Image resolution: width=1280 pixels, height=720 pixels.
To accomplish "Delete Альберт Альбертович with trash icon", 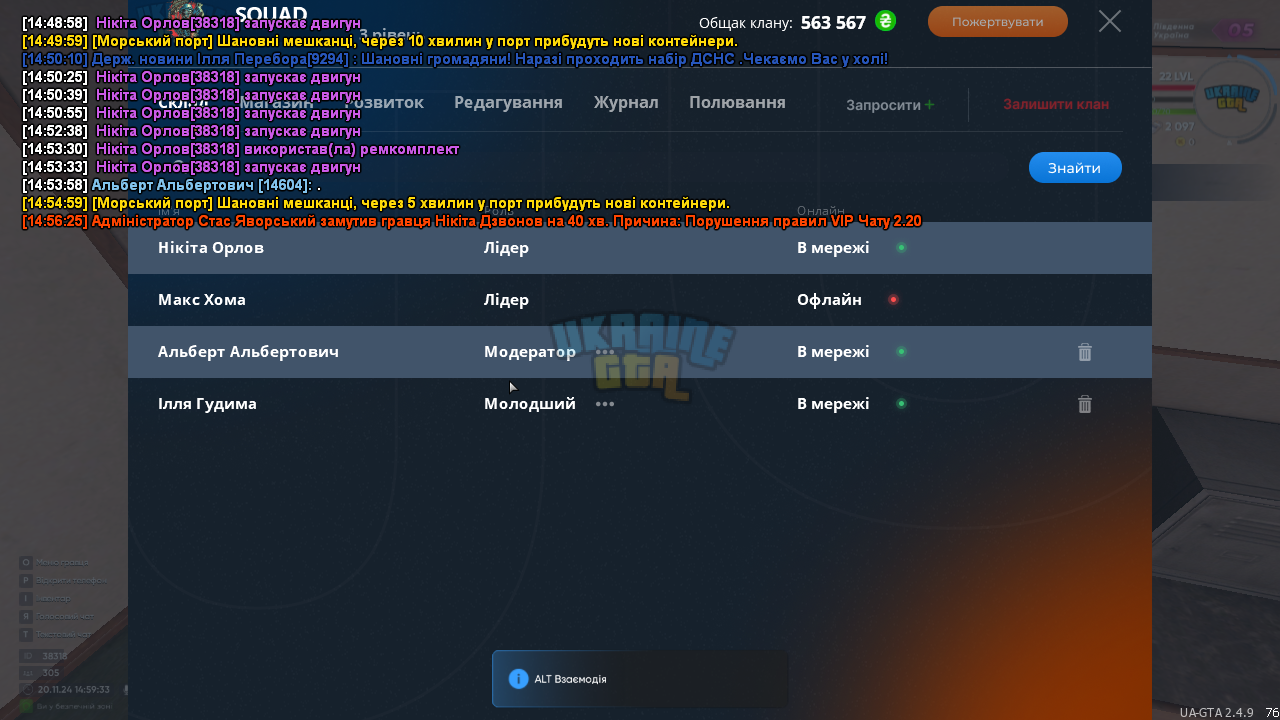I will 1085,352.
